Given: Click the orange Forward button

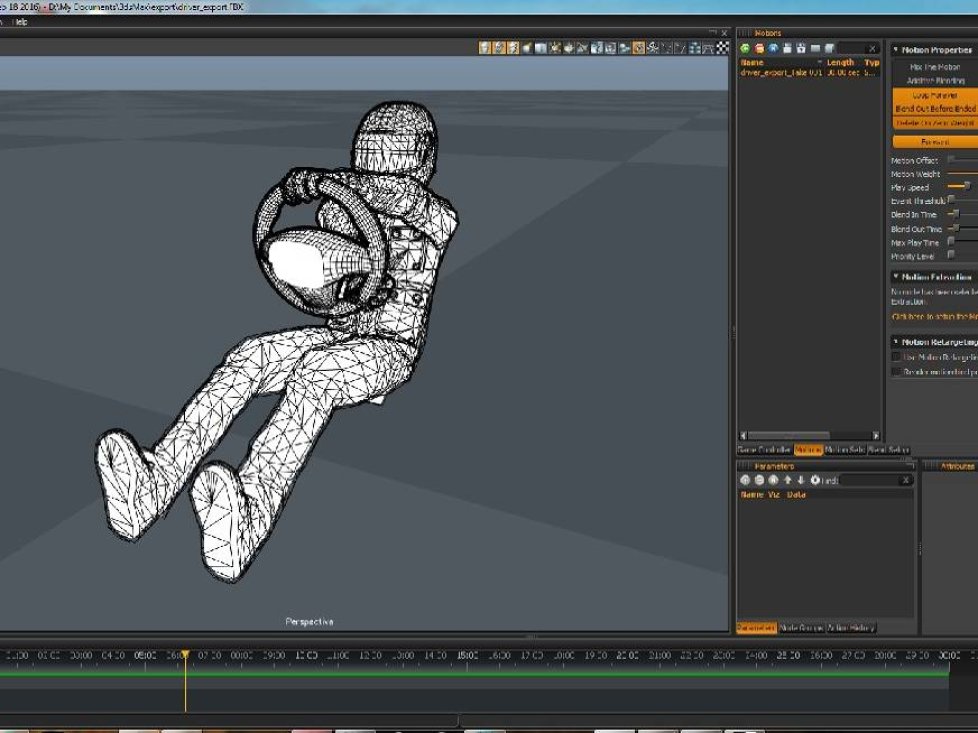Looking at the screenshot, I should (935, 142).
